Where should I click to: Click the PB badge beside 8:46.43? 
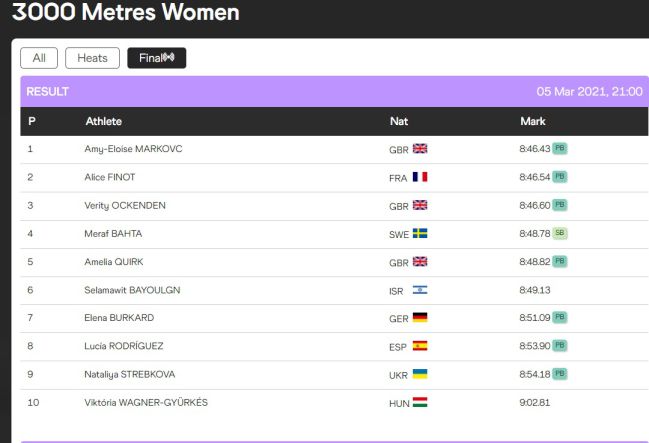pos(560,148)
